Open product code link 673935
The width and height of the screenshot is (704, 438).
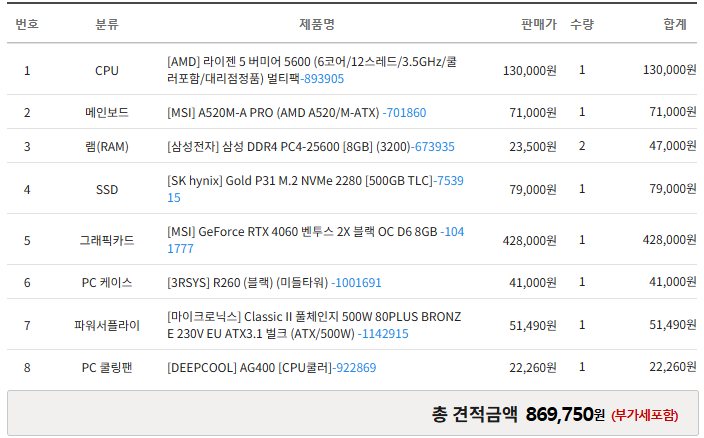(432, 147)
